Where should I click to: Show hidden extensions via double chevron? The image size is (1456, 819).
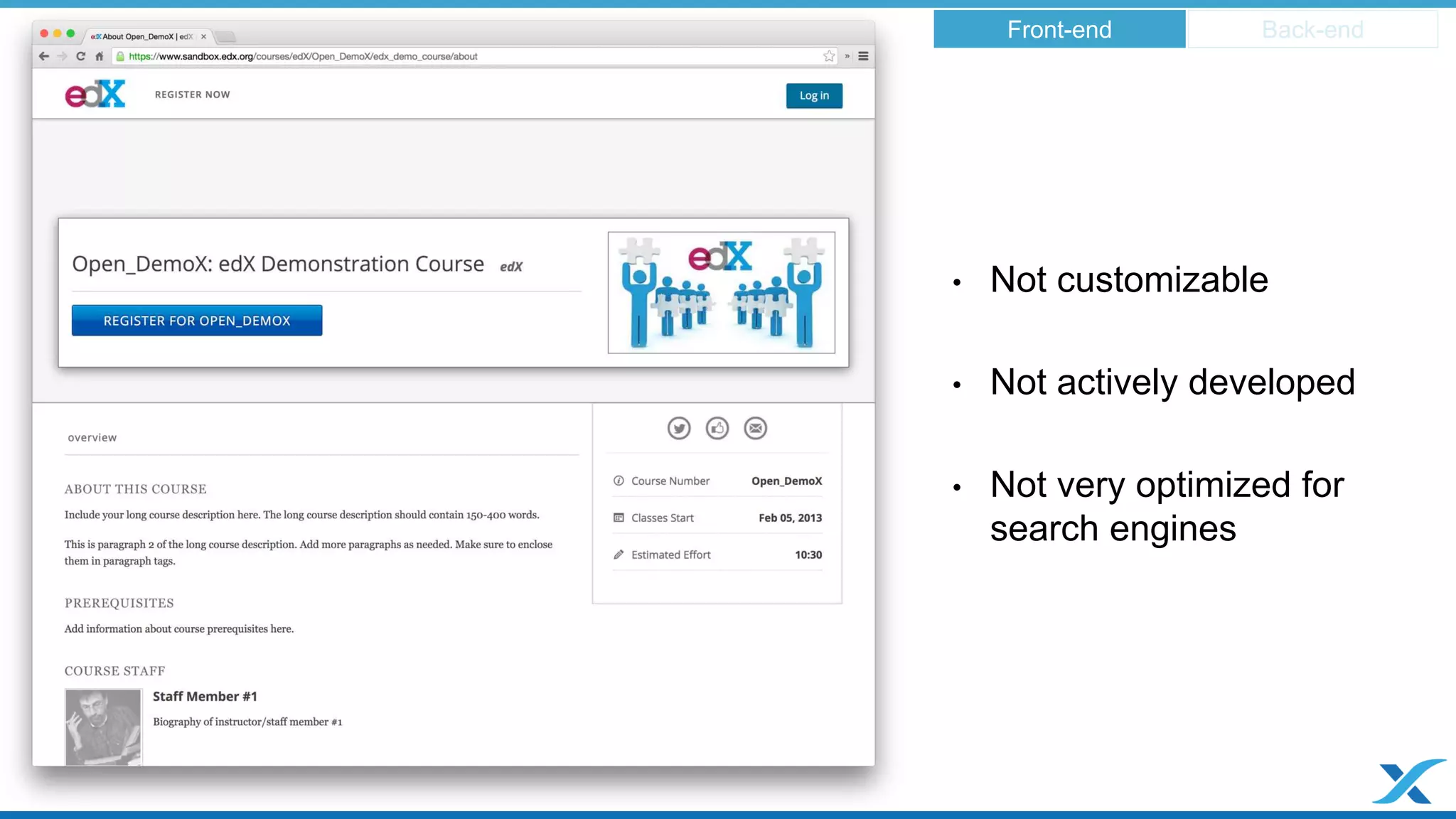click(x=847, y=56)
